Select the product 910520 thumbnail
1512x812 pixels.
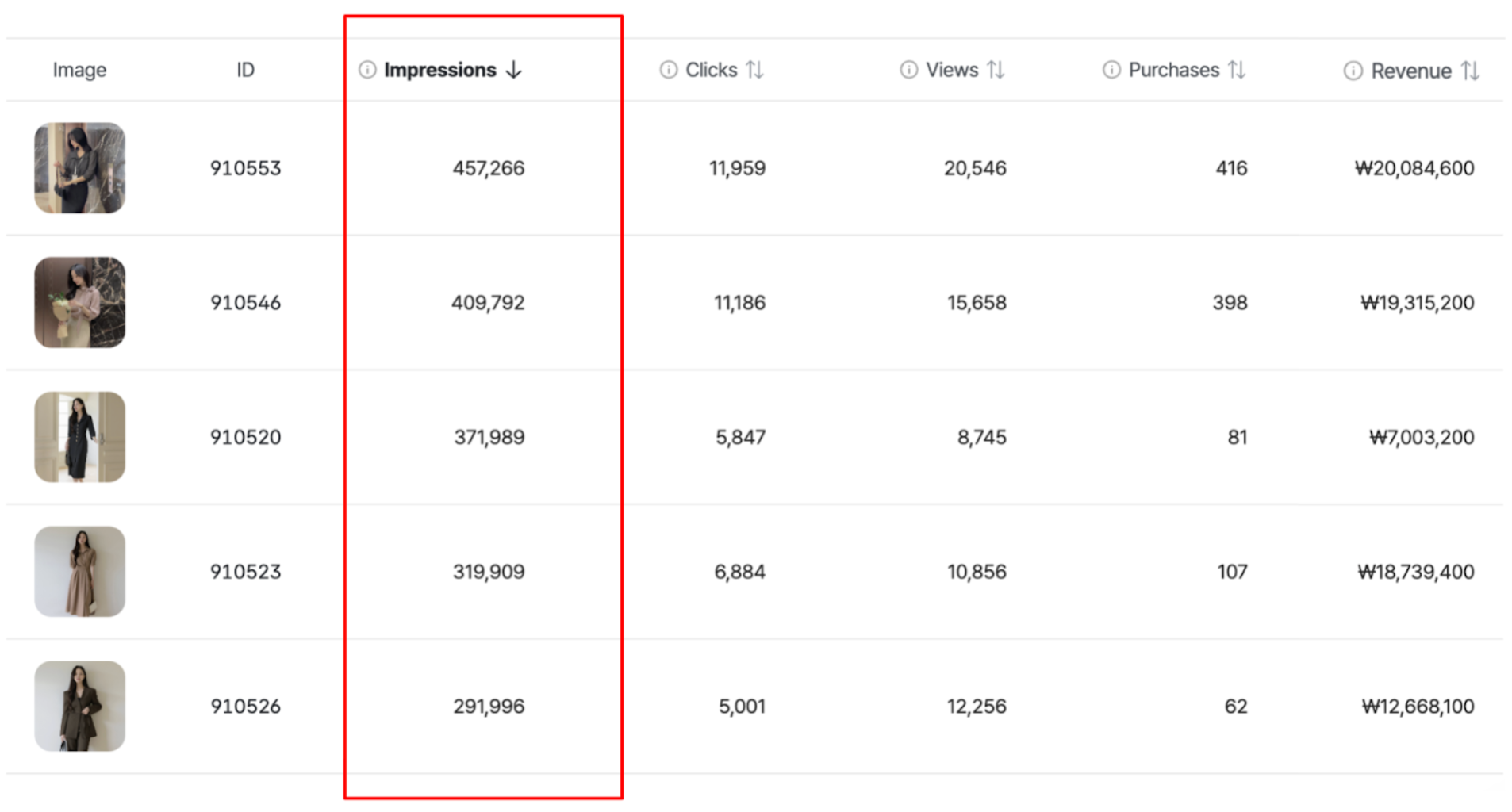(x=79, y=437)
